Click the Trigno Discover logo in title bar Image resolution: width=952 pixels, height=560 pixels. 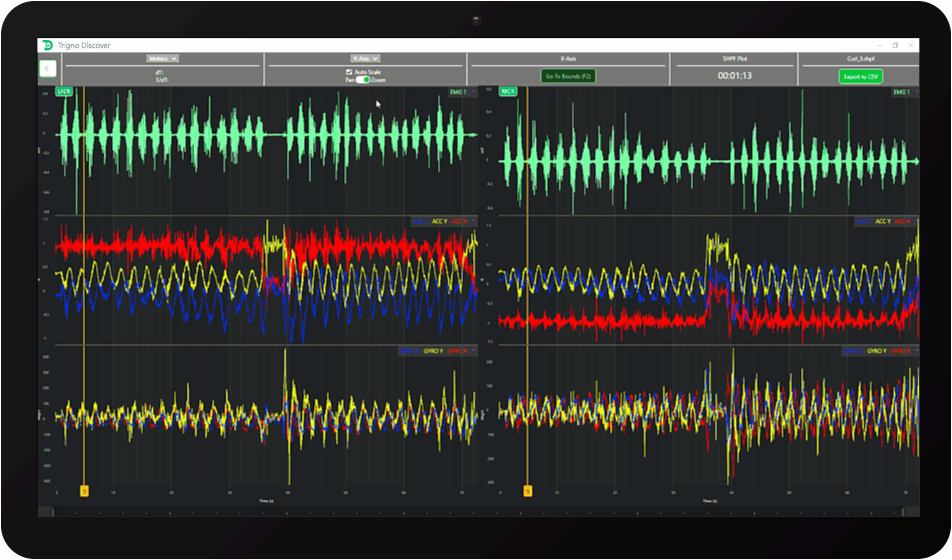46,45
